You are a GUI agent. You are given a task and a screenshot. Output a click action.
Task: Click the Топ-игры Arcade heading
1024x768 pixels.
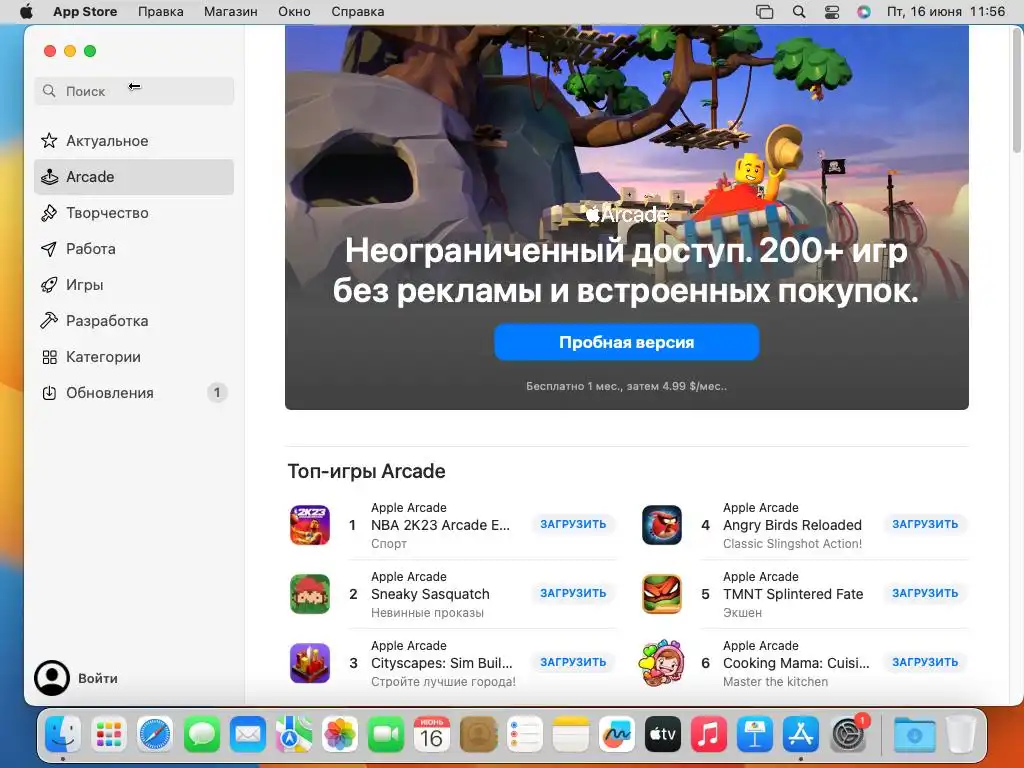coord(366,472)
